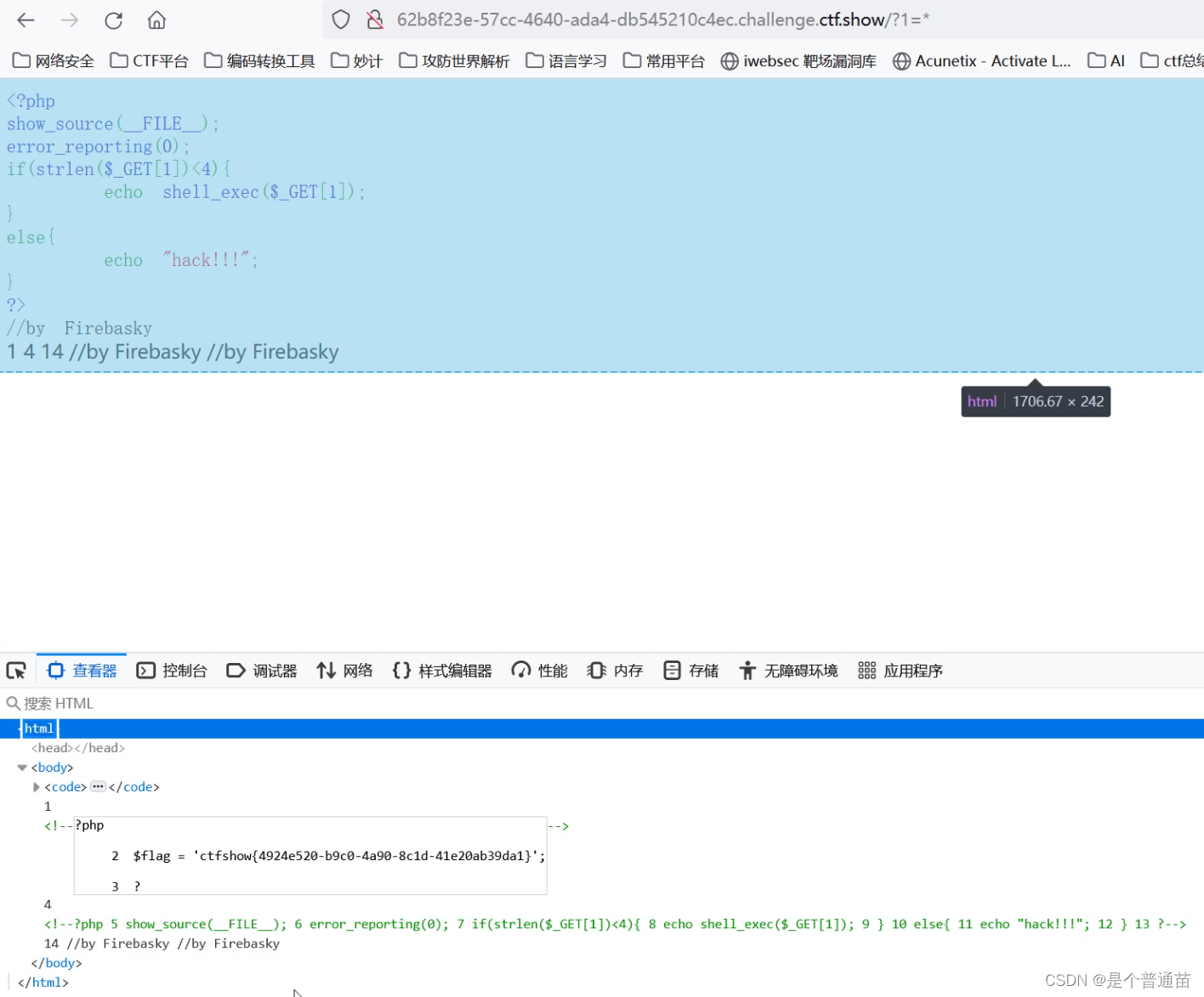Open the iwebsec 靶场漏洞库 bookmark
The width and height of the screenshot is (1204, 997).
click(798, 61)
